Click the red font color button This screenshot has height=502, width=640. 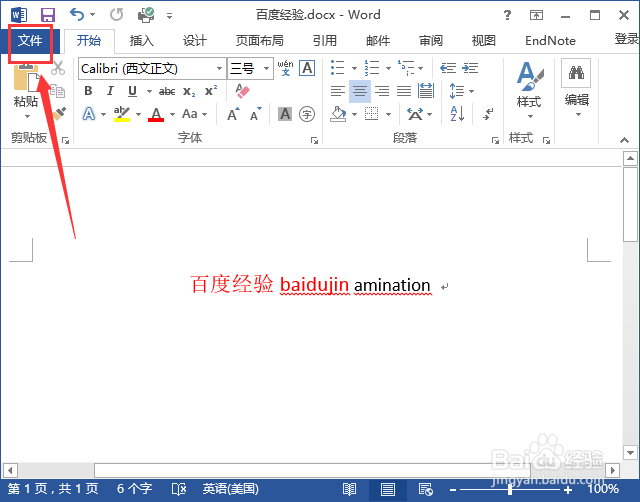tap(156, 114)
